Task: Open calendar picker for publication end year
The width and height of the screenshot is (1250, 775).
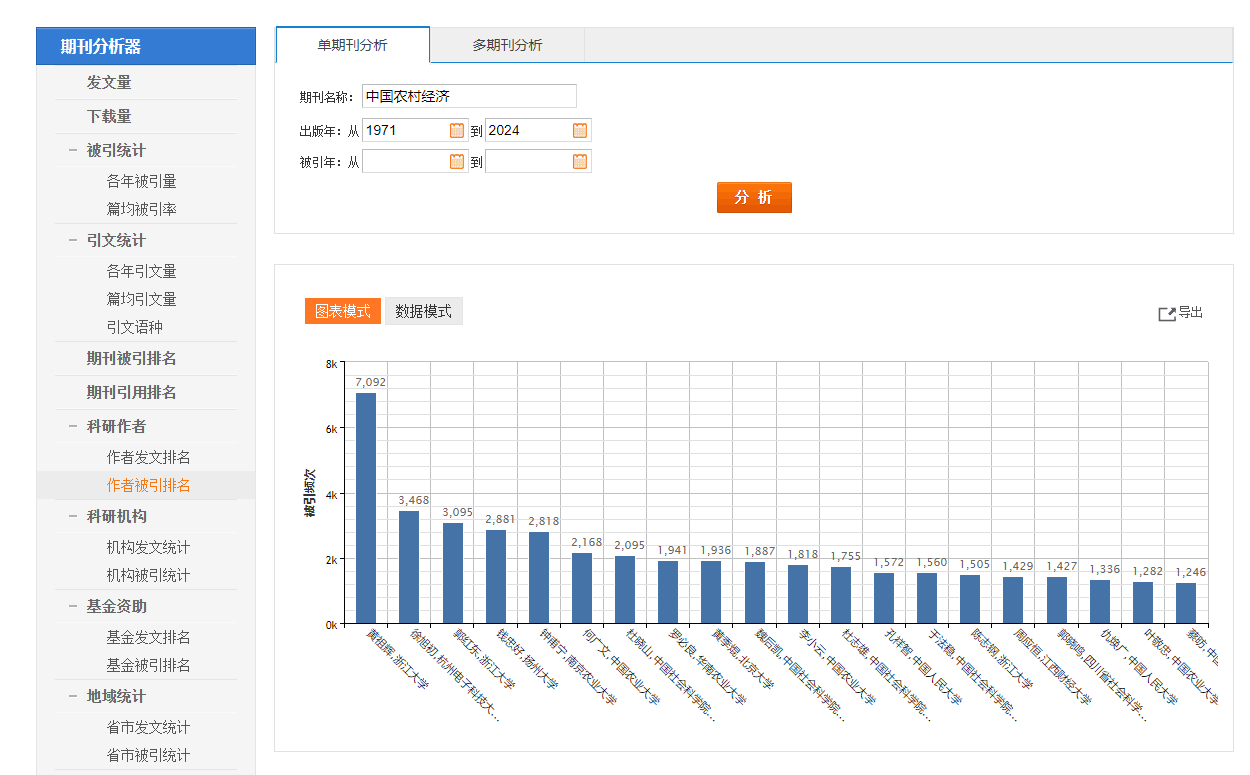Action: (580, 130)
